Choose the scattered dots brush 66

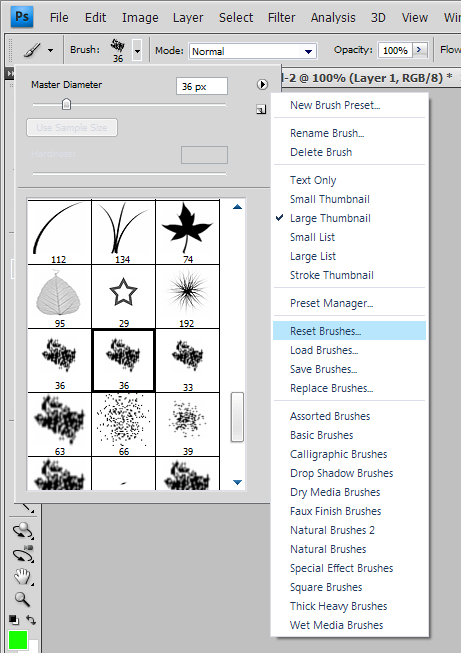tap(123, 424)
